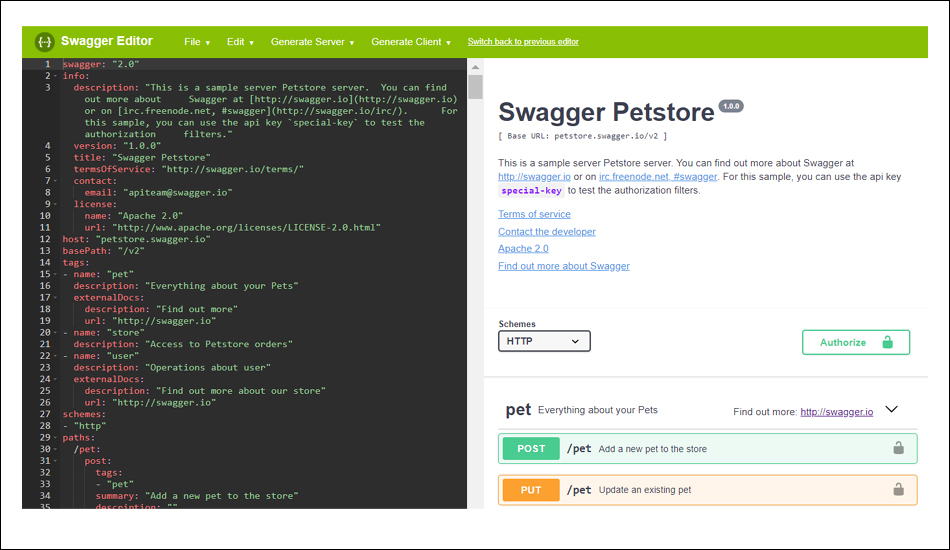This screenshot has height=550, width=950.
Task: Click the editor vertical scrollbar thumb
Action: click(476, 87)
